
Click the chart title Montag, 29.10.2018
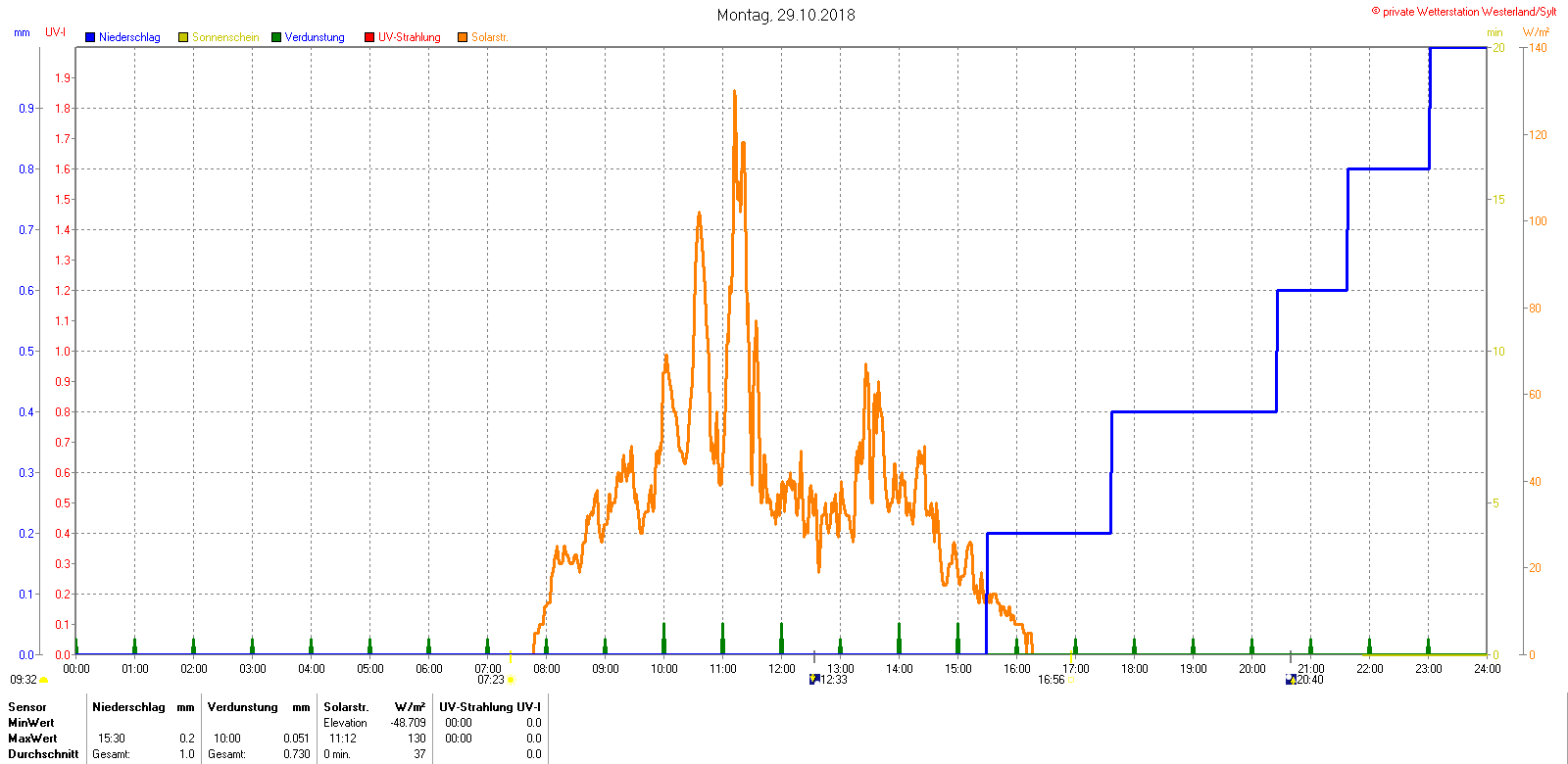click(x=786, y=15)
